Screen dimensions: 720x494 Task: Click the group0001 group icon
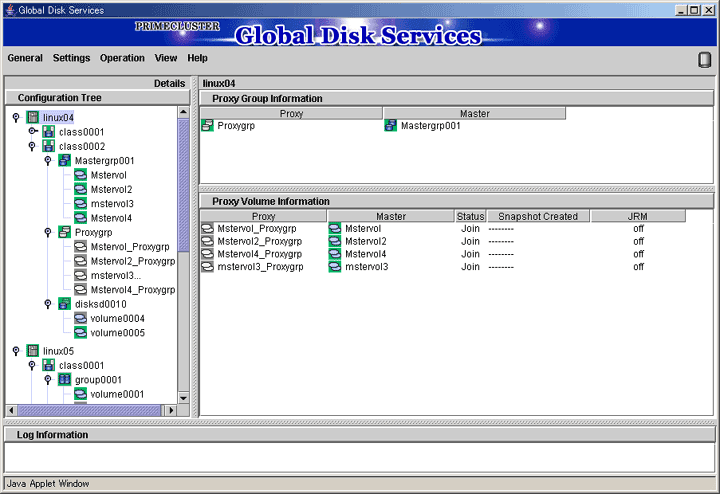65,380
